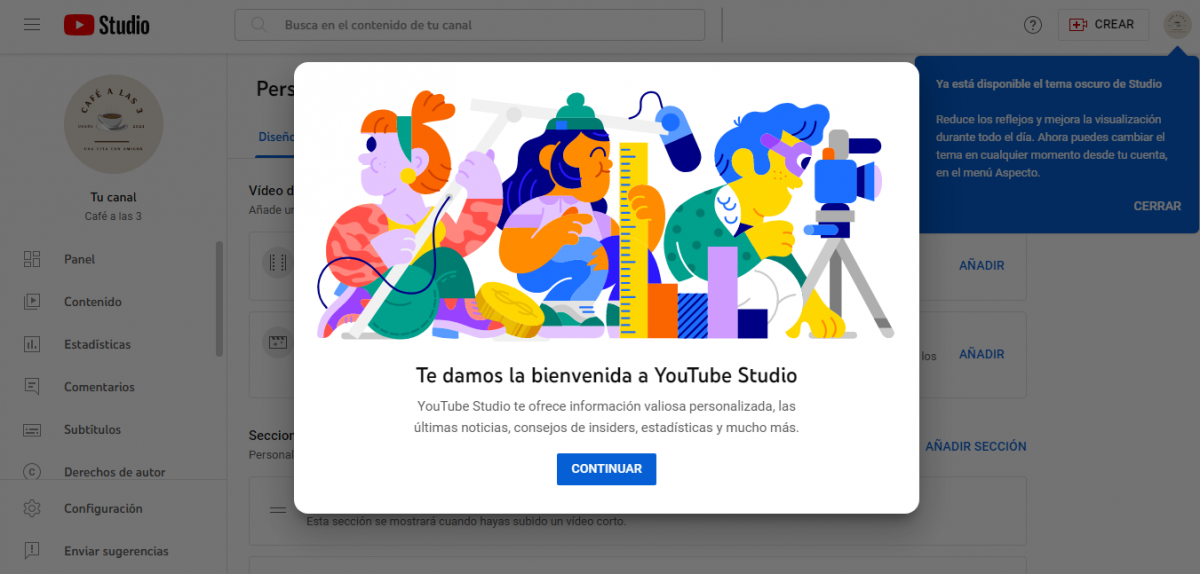Click the first AÑADIR link
Viewport: 1200px width, 574px height.
click(x=980, y=266)
